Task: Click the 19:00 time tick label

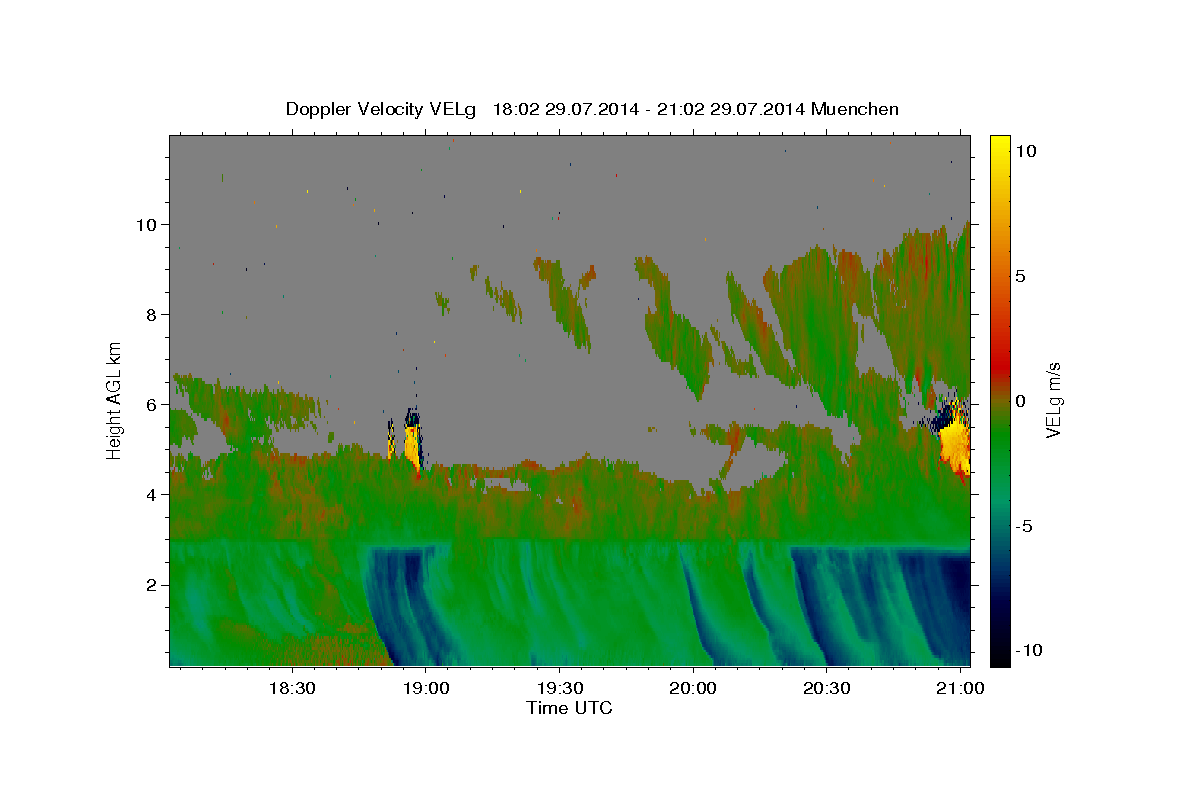Action: coord(426,689)
